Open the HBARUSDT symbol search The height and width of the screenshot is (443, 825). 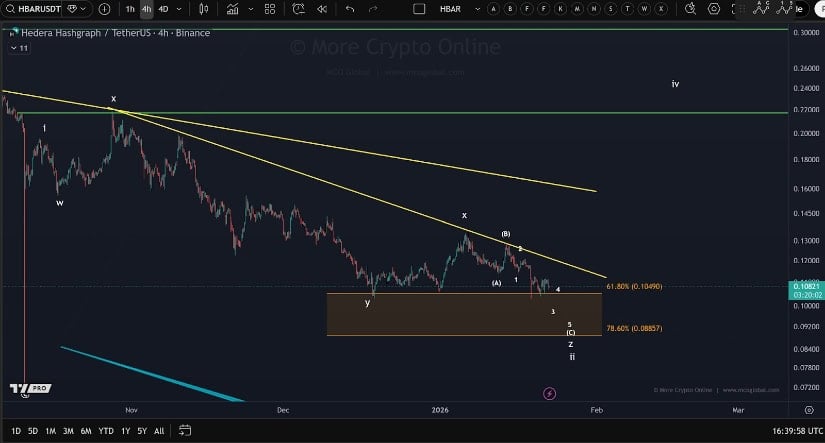click(x=38, y=9)
